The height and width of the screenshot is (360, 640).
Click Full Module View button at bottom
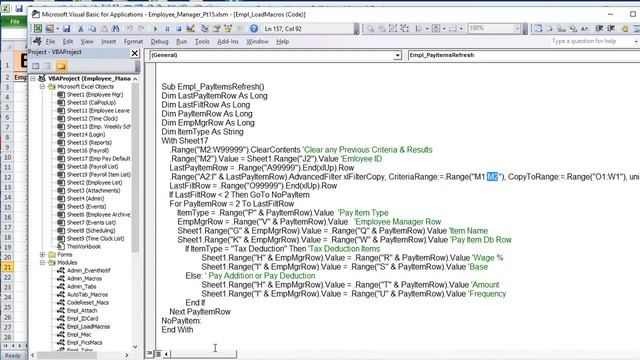point(158,353)
